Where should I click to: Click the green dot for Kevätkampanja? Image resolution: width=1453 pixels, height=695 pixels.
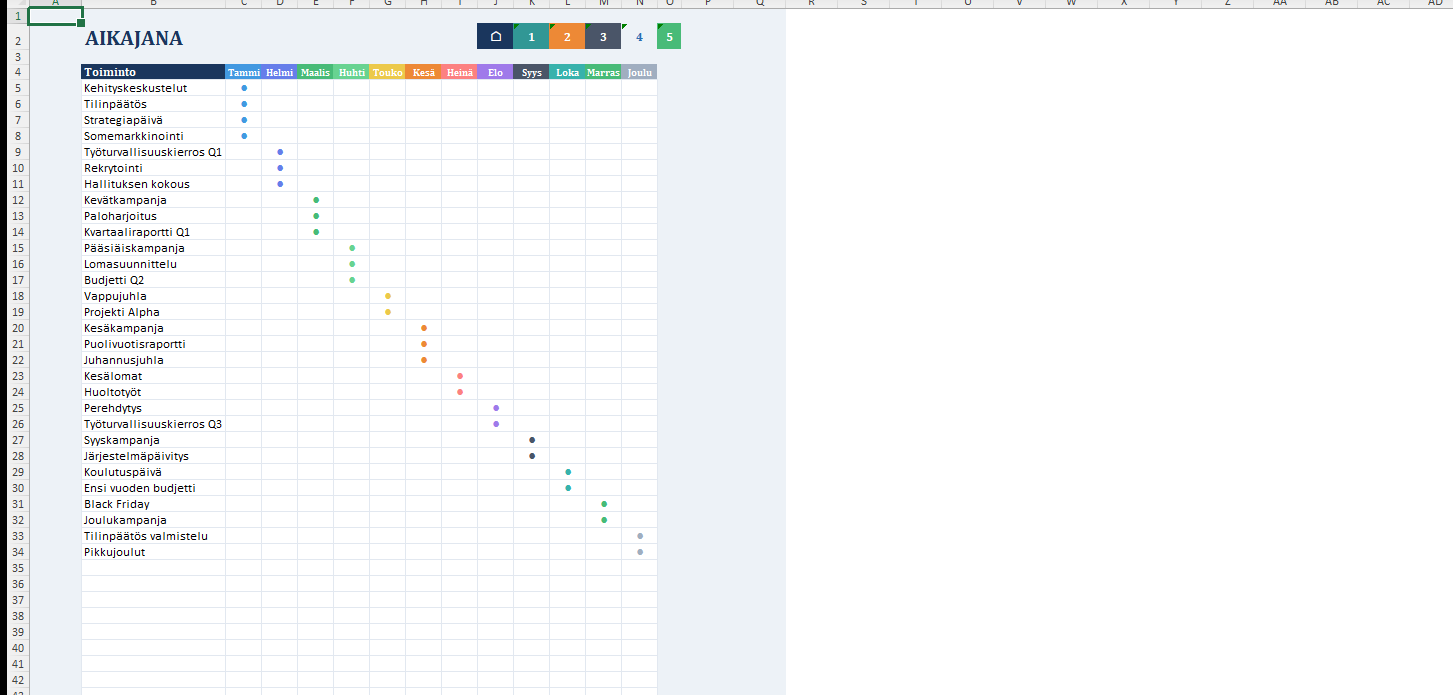click(316, 200)
